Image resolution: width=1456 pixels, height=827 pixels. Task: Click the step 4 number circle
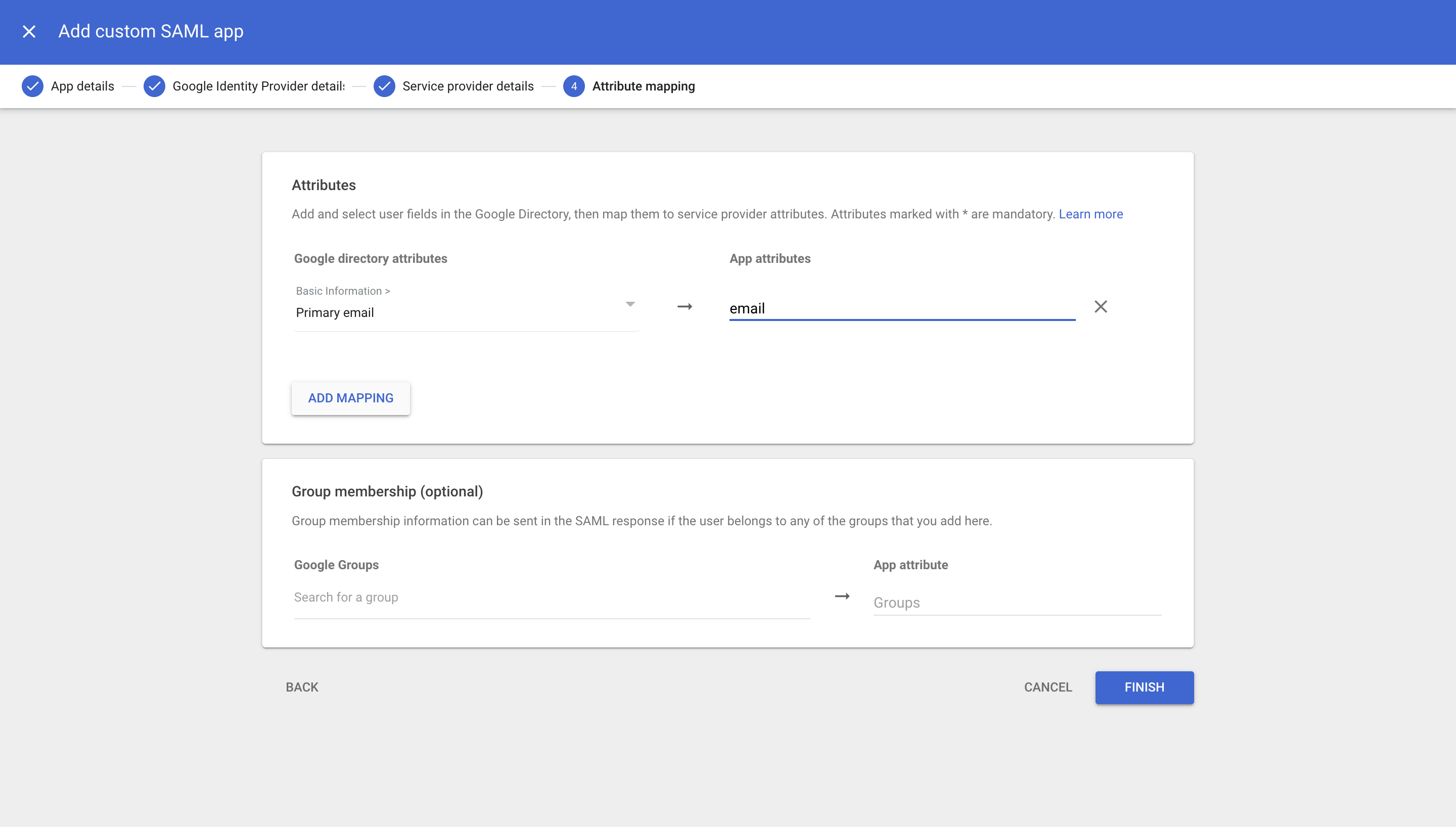[x=573, y=86]
